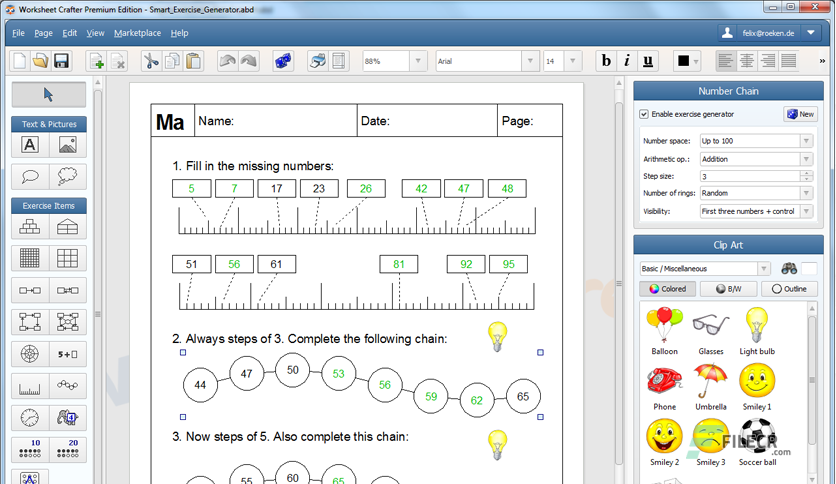Insert a picture item

[68, 145]
